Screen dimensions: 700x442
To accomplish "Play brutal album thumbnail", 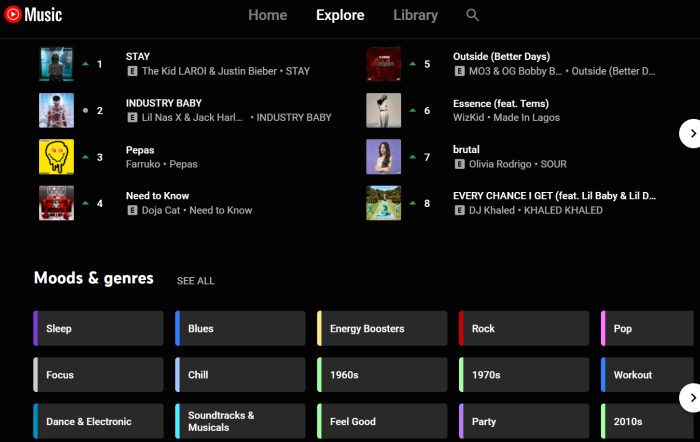I will [x=383, y=157].
